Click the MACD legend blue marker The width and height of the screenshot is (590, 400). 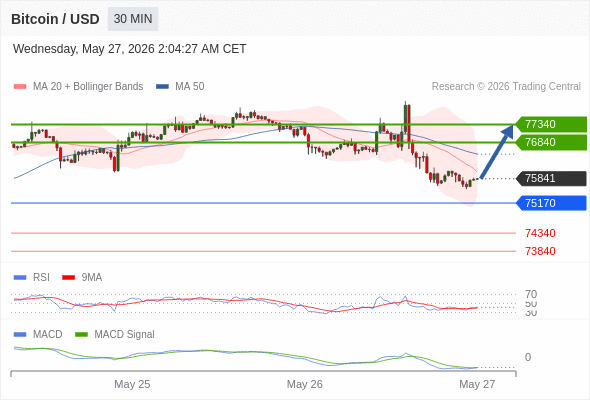(20, 335)
